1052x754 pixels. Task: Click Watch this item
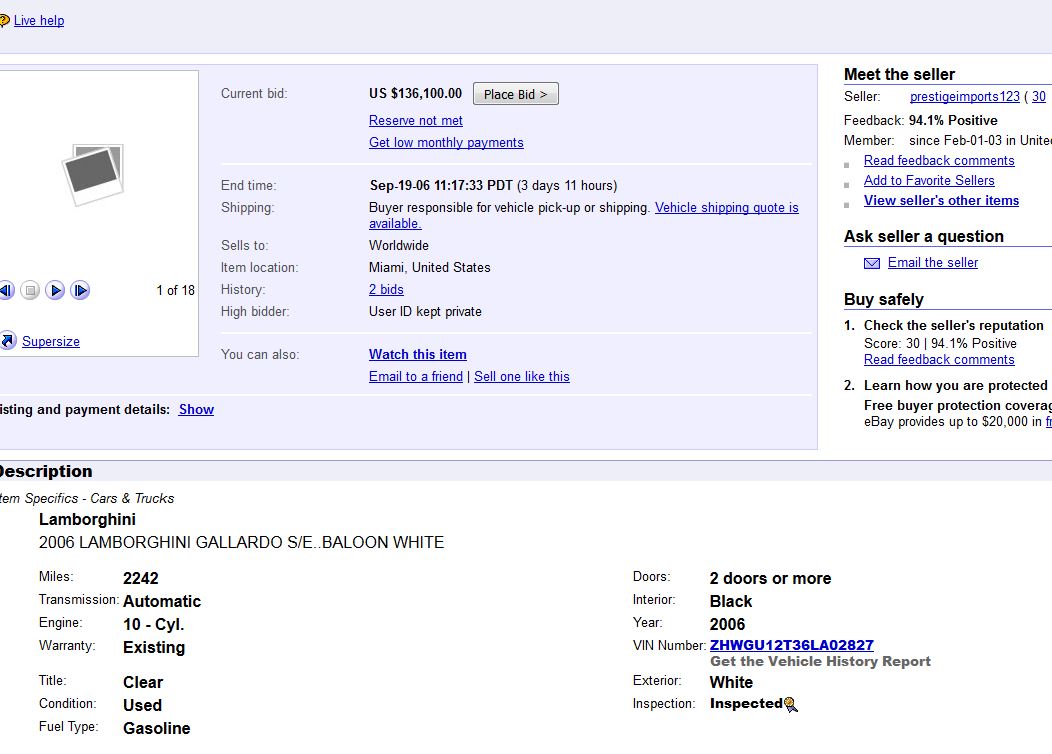[417, 354]
